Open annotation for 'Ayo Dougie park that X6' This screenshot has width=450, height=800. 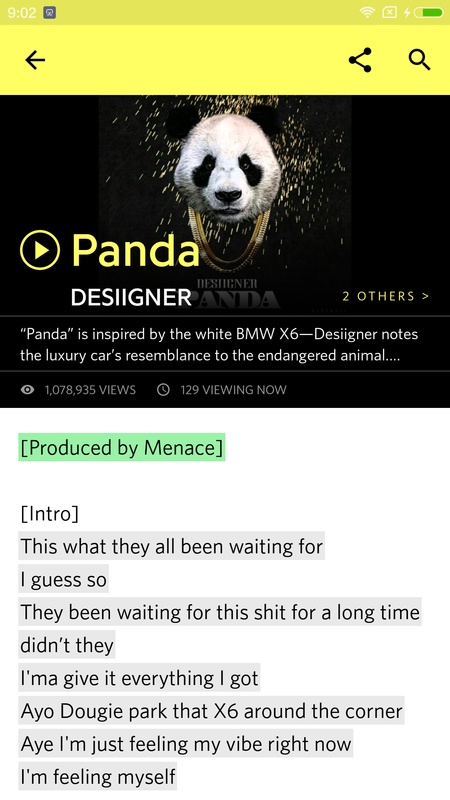[211, 711]
